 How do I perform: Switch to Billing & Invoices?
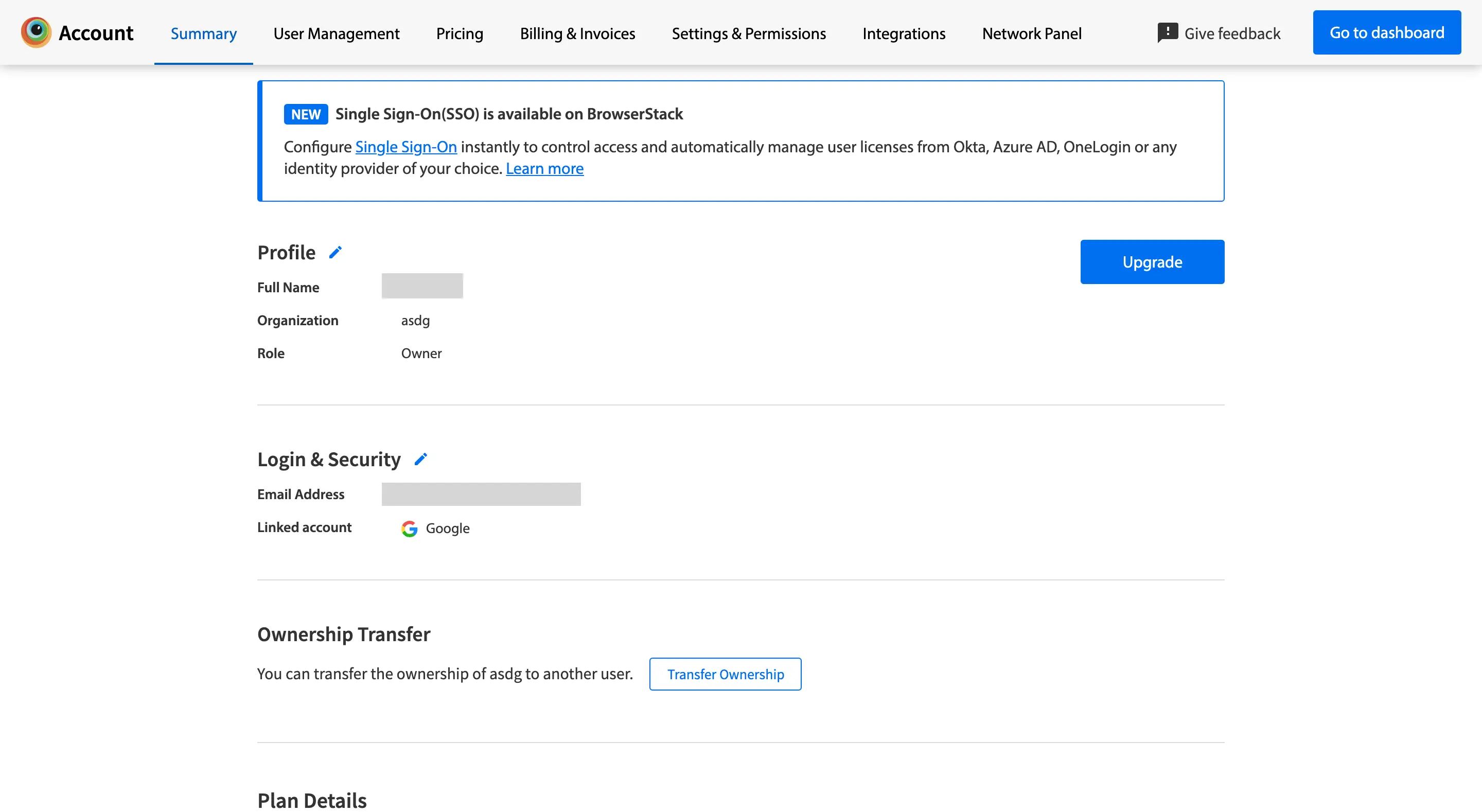(577, 33)
